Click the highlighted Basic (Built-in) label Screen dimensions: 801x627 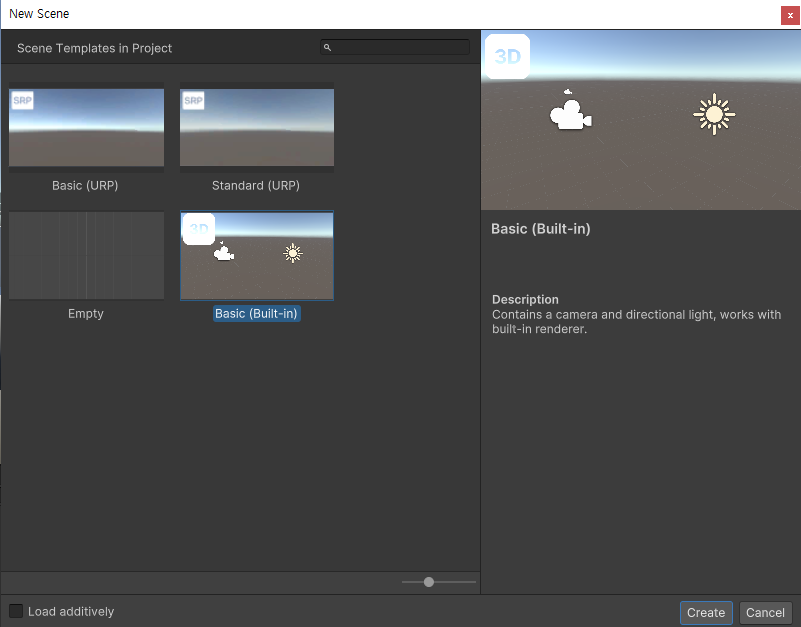(256, 313)
